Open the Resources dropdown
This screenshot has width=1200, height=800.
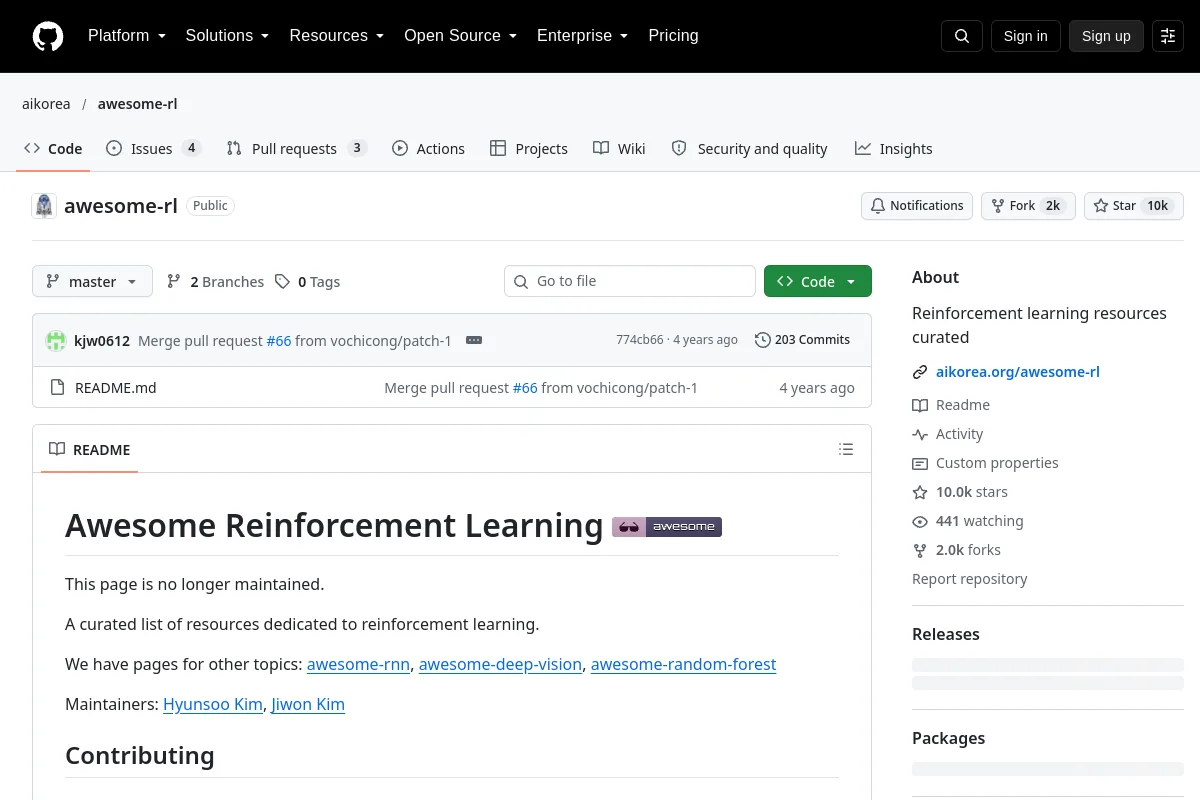coord(337,36)
